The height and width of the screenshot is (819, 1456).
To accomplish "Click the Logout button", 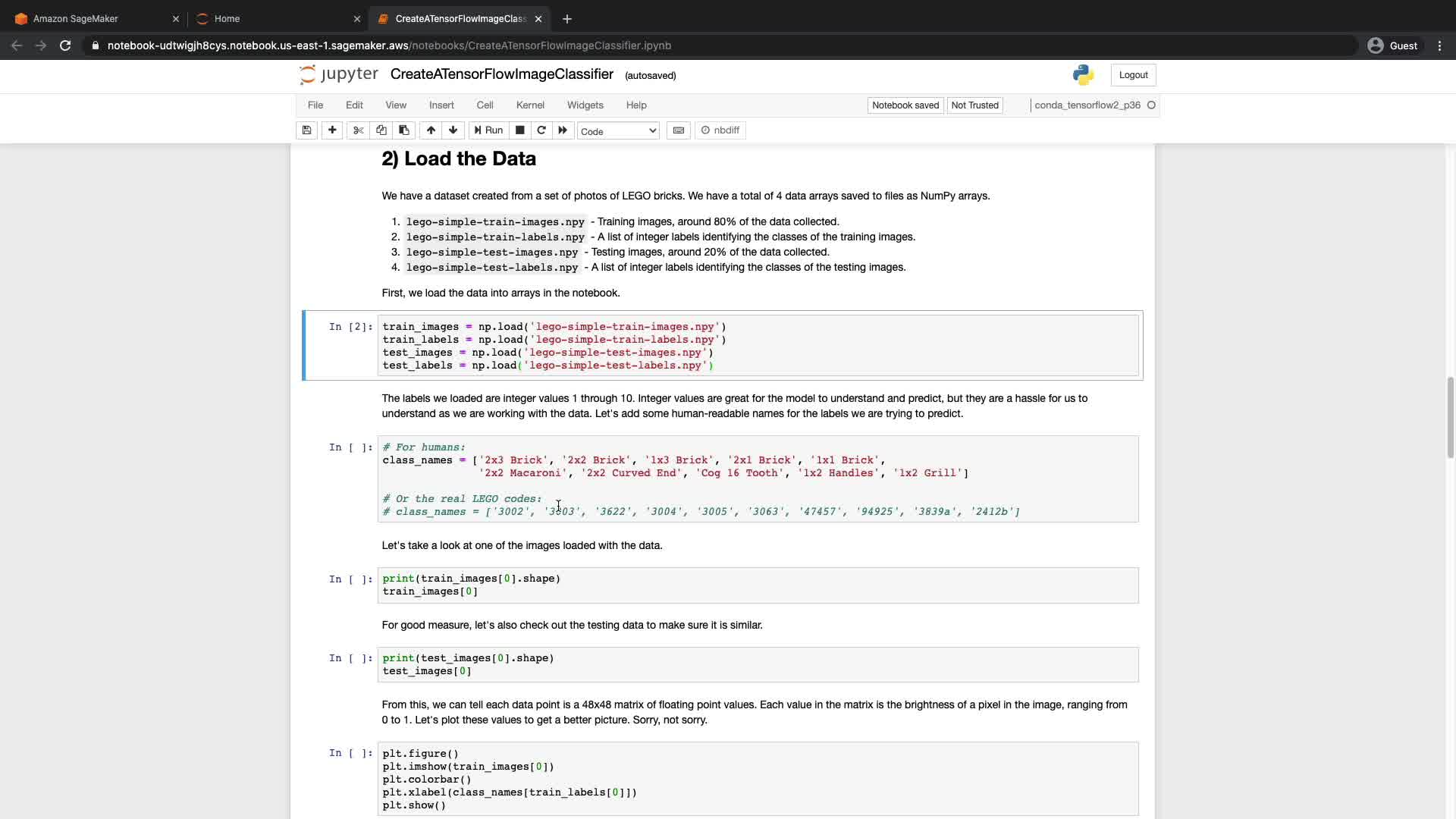I will point(1133,75).
